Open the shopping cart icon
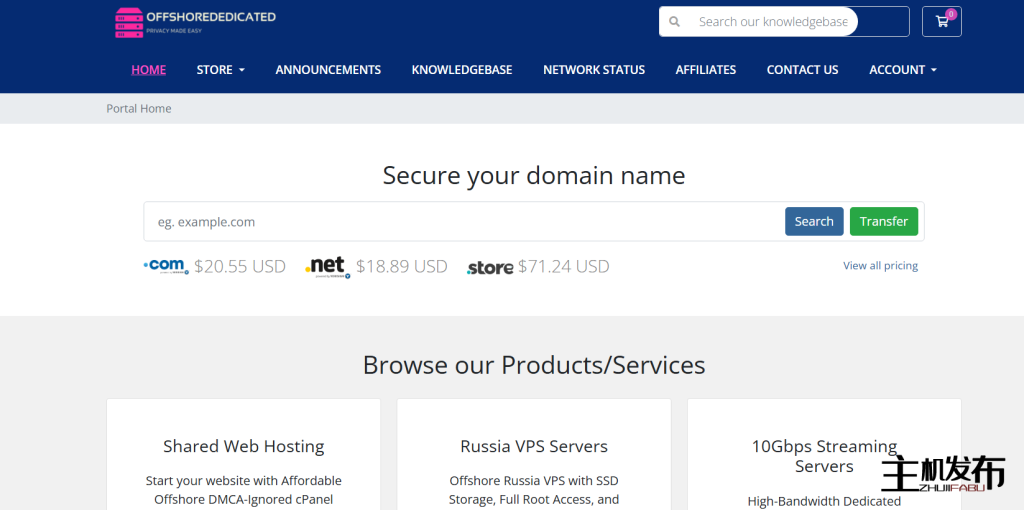This screenshot has height=510, width=1024. [x=942, y=22]
